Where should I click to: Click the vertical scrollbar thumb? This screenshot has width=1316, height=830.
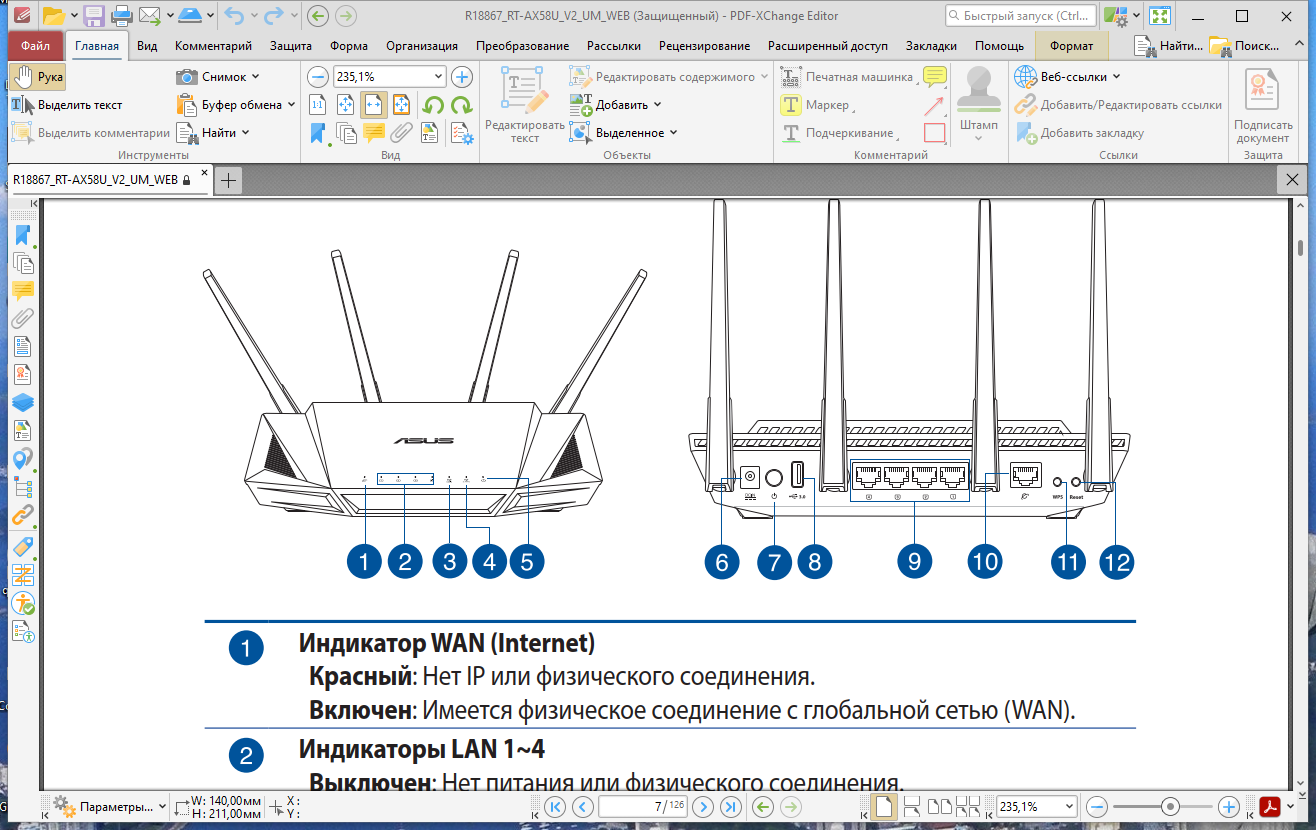pos(1301,248)
